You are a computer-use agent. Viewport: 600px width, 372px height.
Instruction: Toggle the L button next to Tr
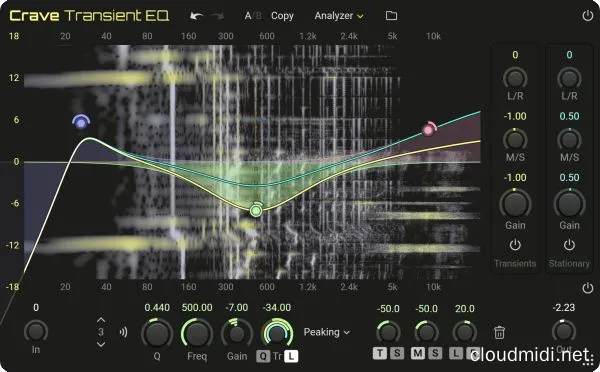click(292, 356)
